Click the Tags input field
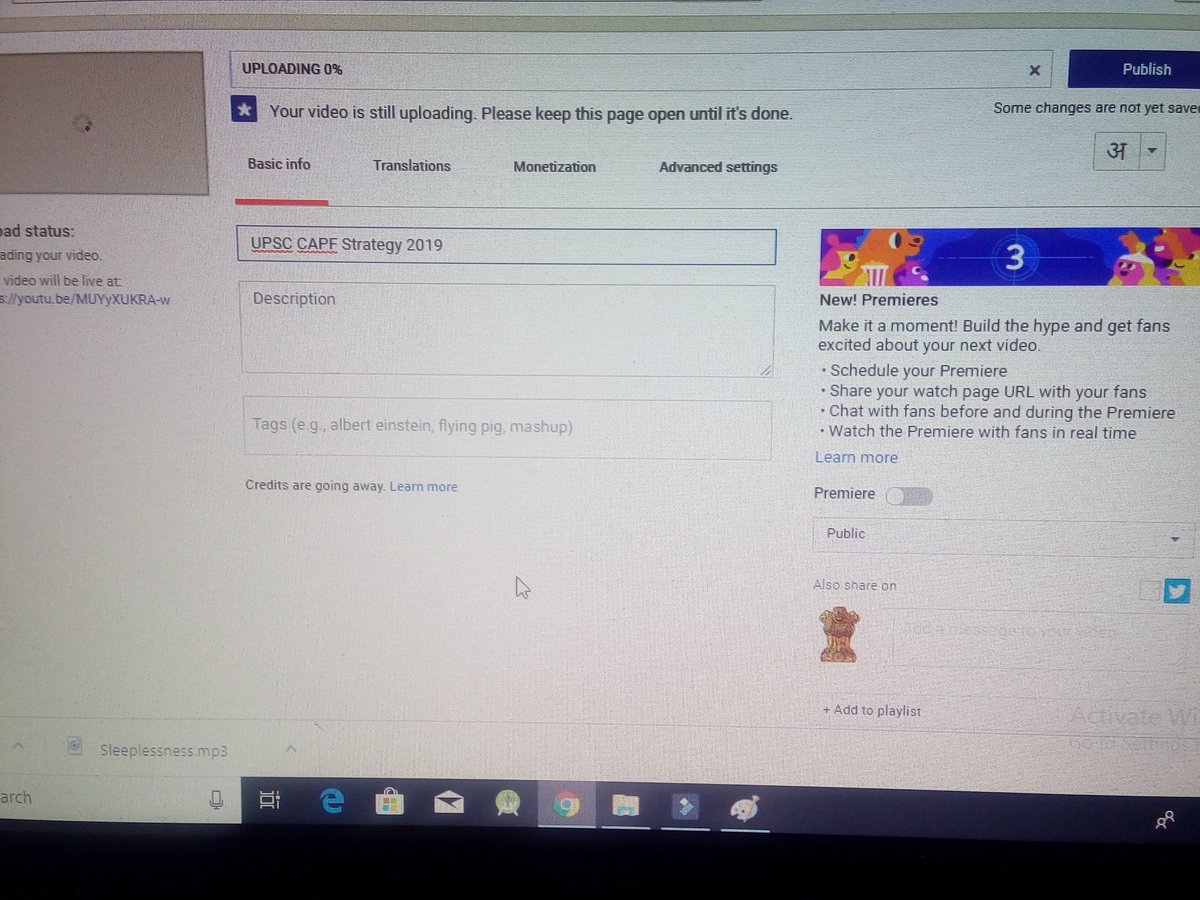Screen dimensions: 1200x900 pyautogui.click(x=507, y=429)
